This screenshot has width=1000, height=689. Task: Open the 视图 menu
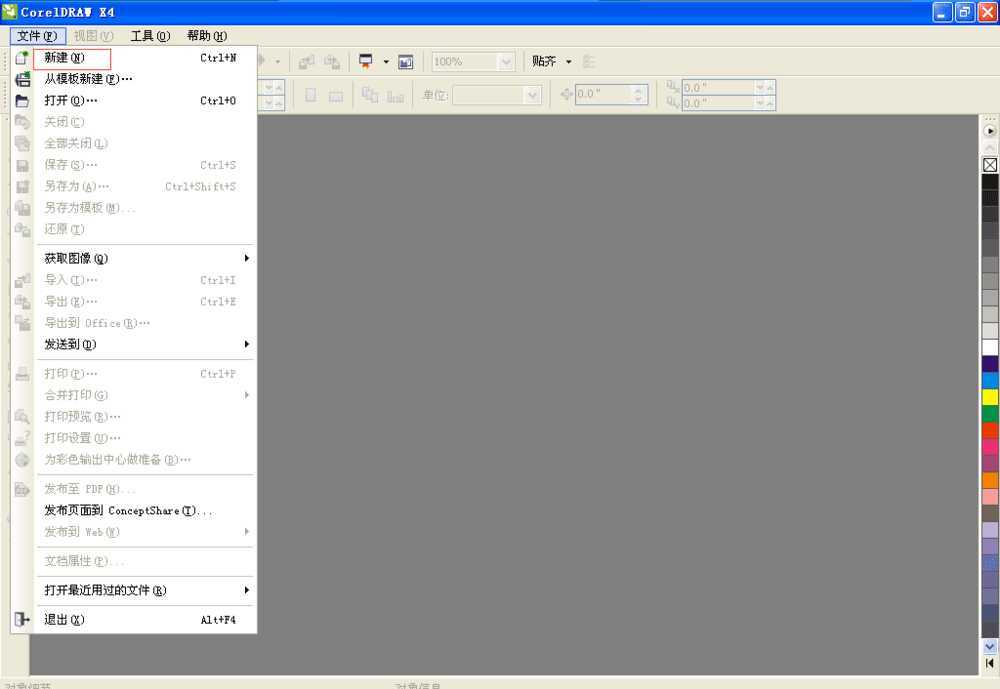(x=95, y=35)
